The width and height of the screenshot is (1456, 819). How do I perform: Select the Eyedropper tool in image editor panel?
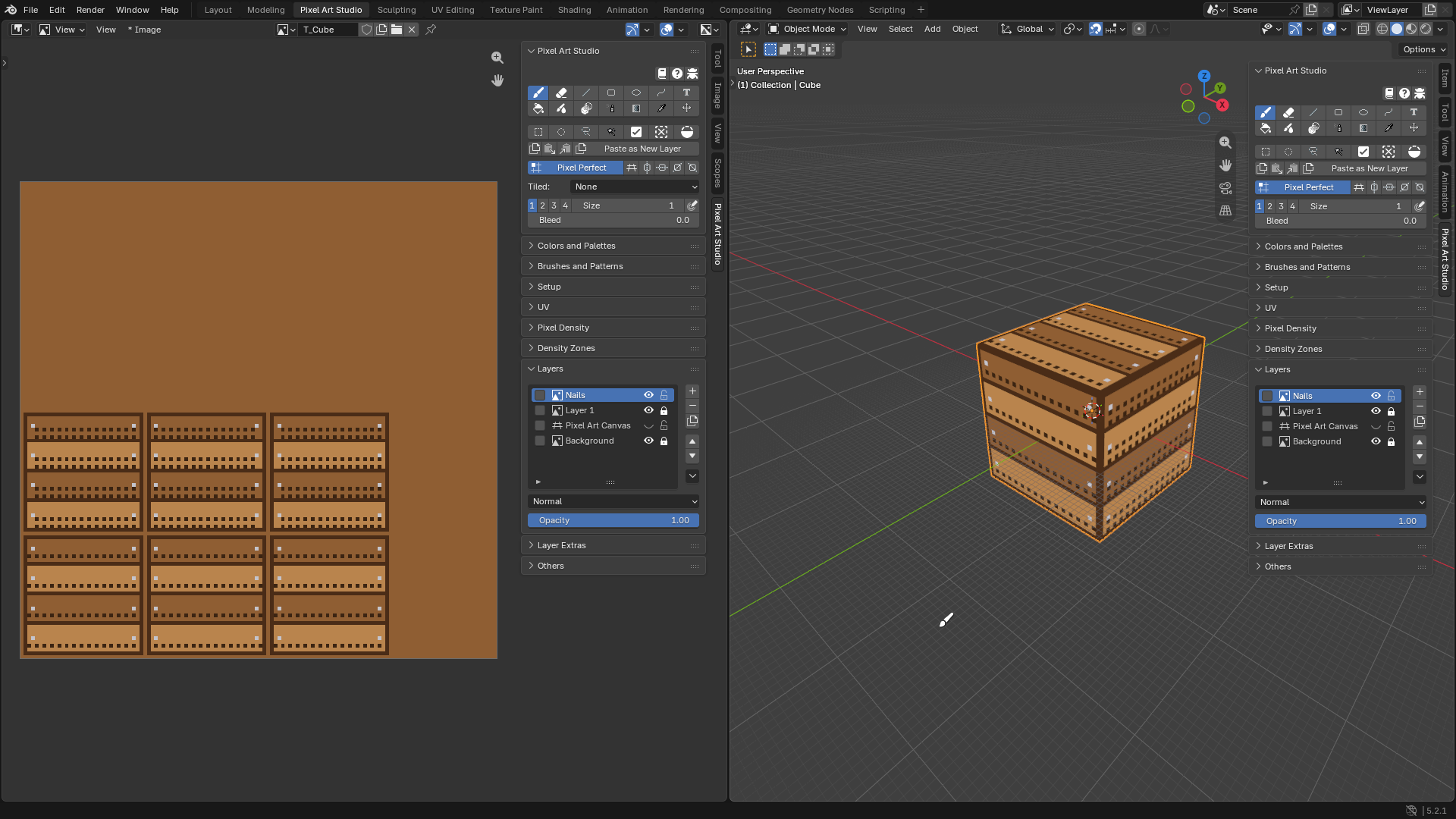click(661, 108)
